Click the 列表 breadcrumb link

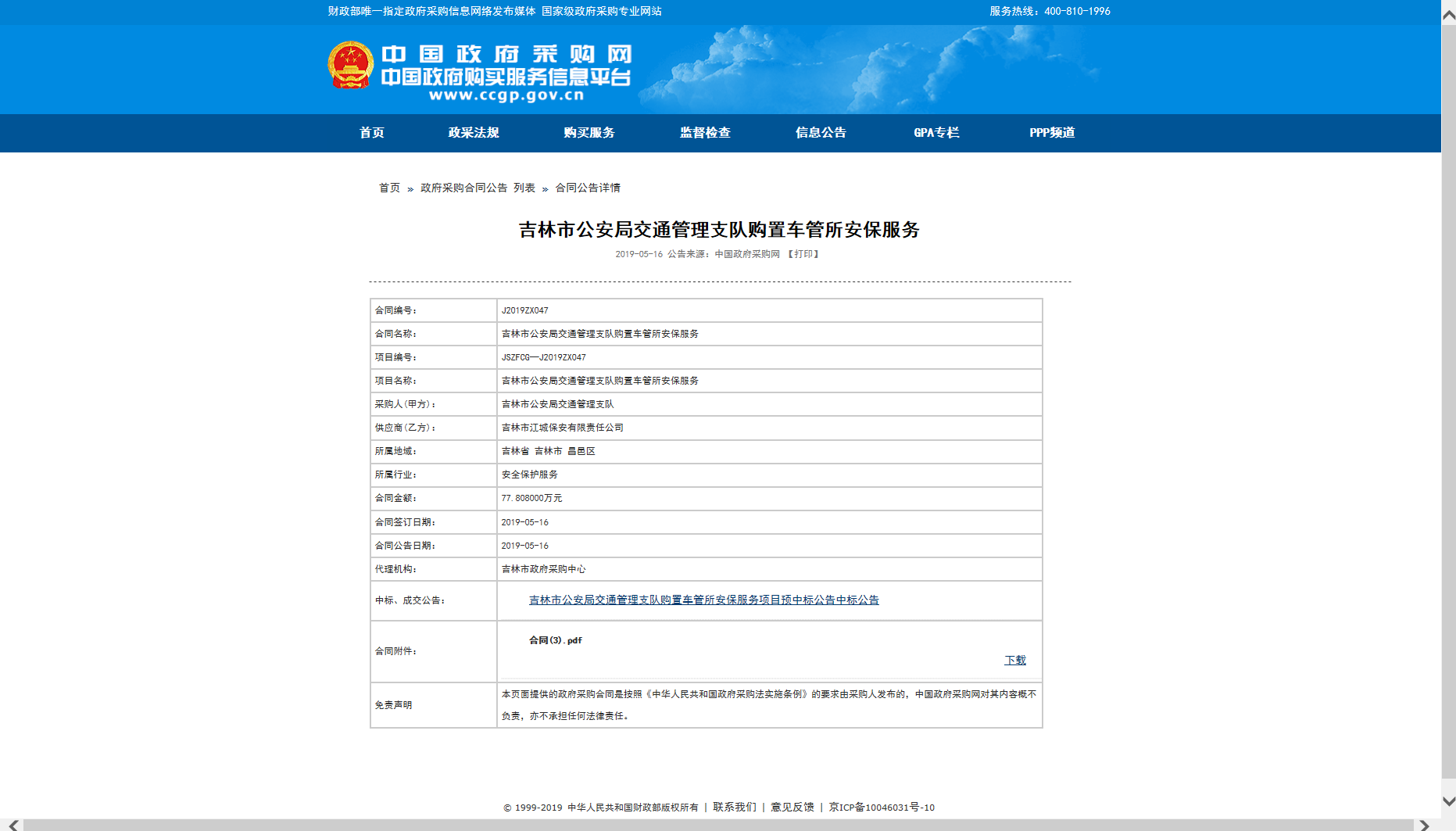[x=524, y=188]
